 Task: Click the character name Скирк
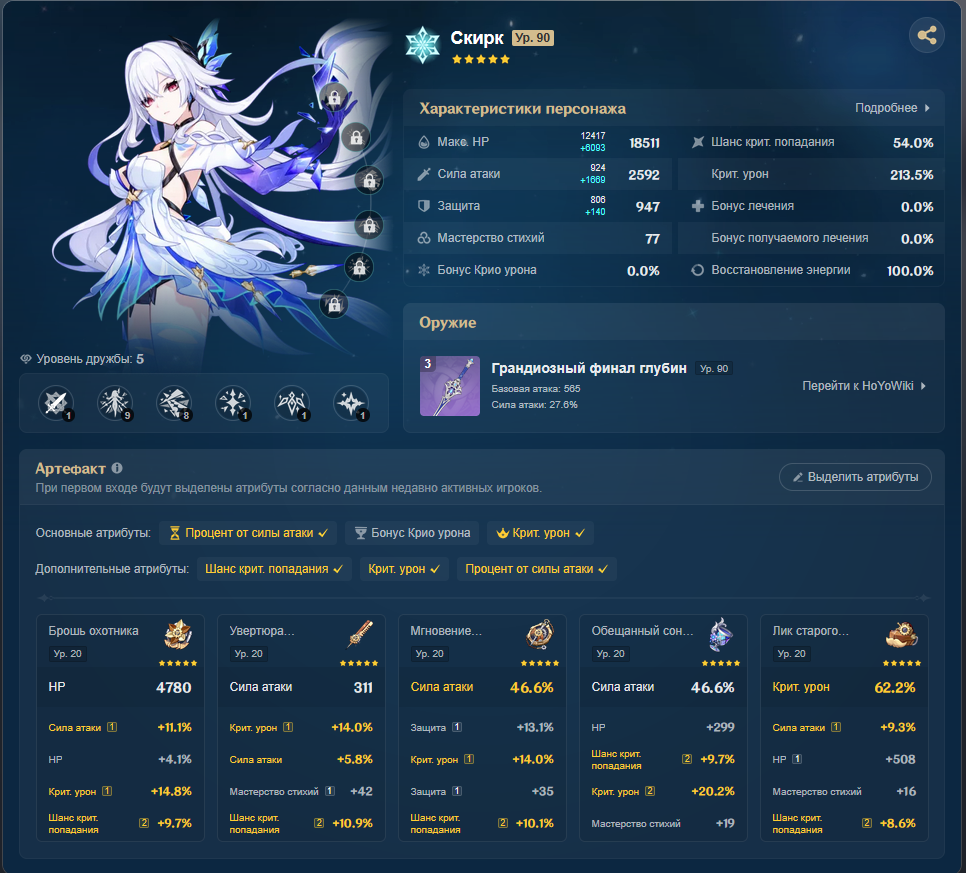tap(477, 38)
